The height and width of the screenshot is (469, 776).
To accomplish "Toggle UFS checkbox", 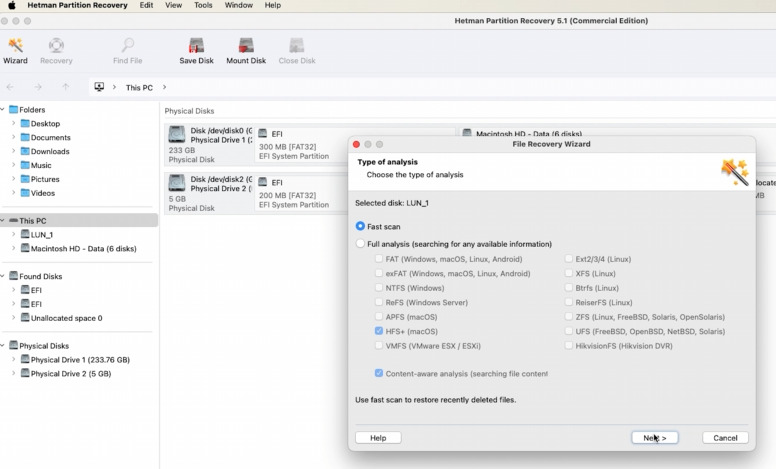I will [x=569, y=331].
